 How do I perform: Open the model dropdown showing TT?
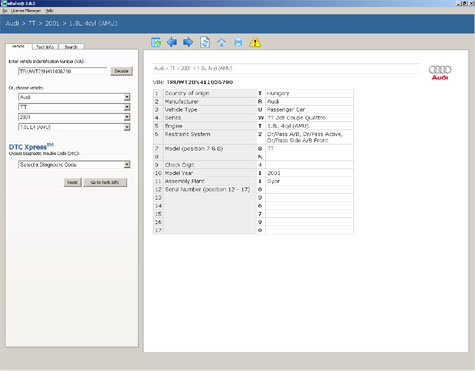click(x=74, y=107)
